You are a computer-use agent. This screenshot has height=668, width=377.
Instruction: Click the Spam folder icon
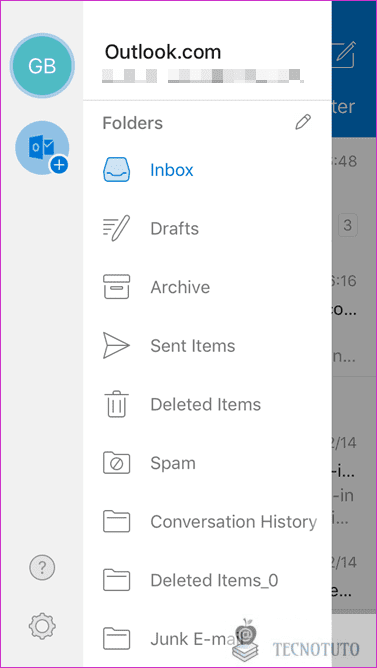(x=116, y=463)
